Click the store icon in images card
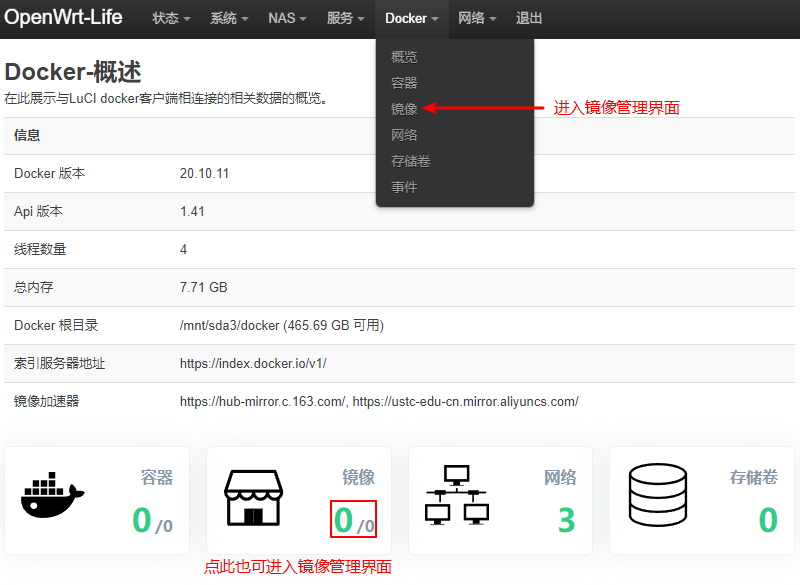Image resolution: width=800 pixels, height=585 pixels. 253,498
